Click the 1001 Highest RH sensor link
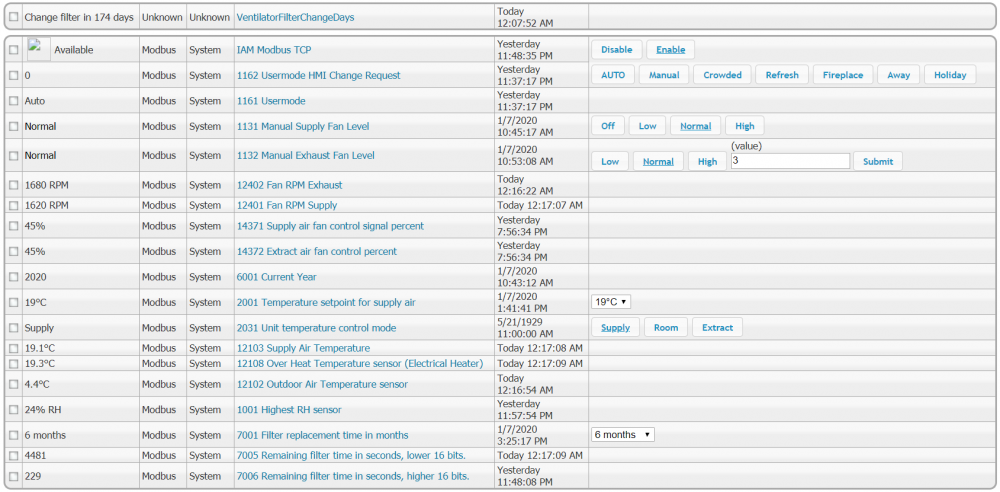Image resolution: width=1000 pixels, height=492 pixels. coord(288,410)
